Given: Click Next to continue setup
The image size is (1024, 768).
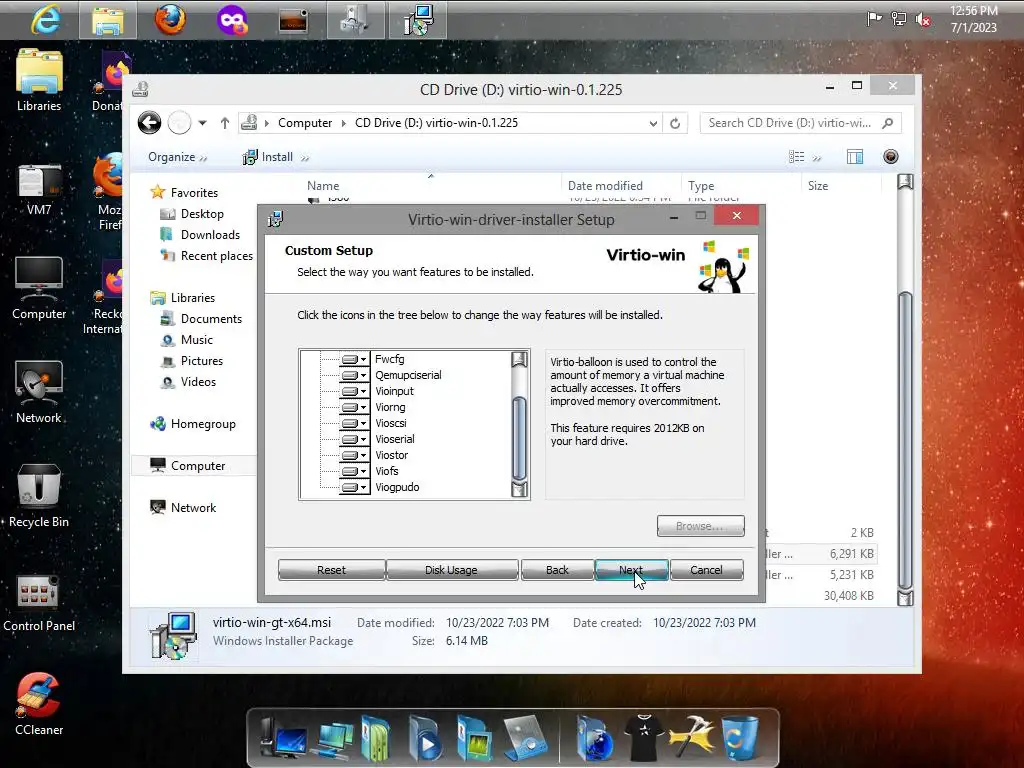Looking at the screenshot, I should coord(631,570).
